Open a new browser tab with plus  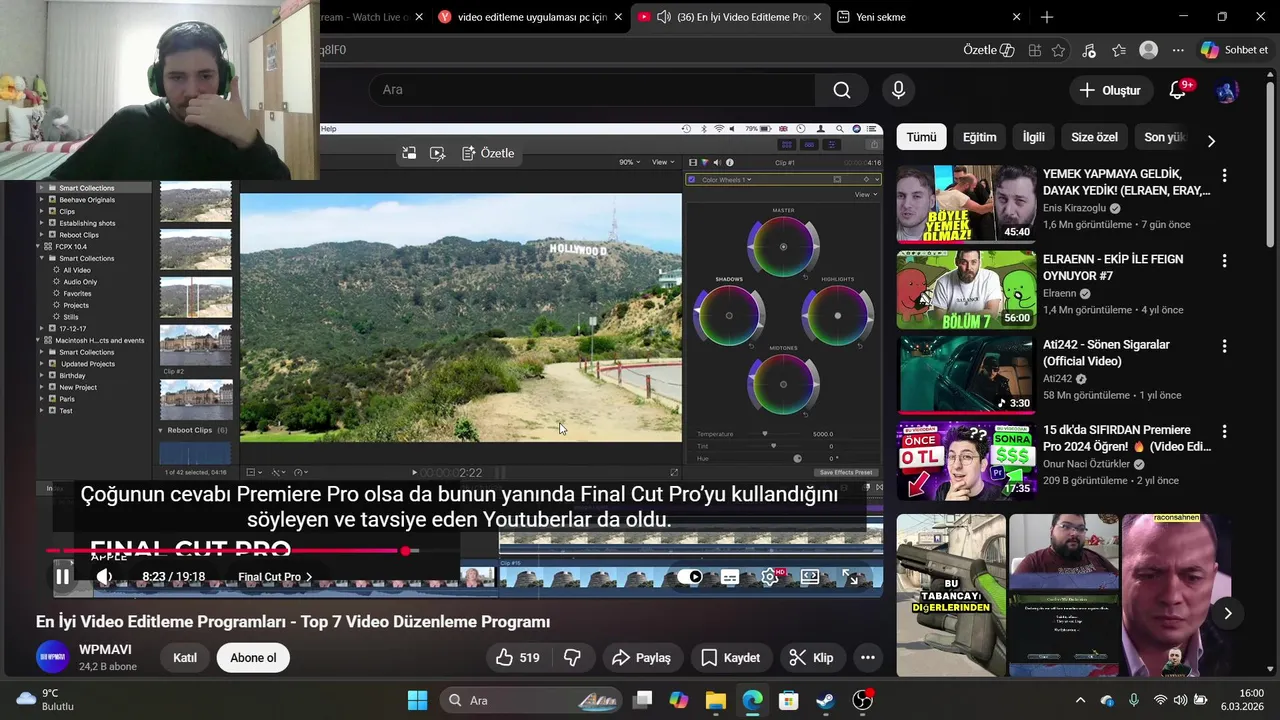tap(1047, 17)
